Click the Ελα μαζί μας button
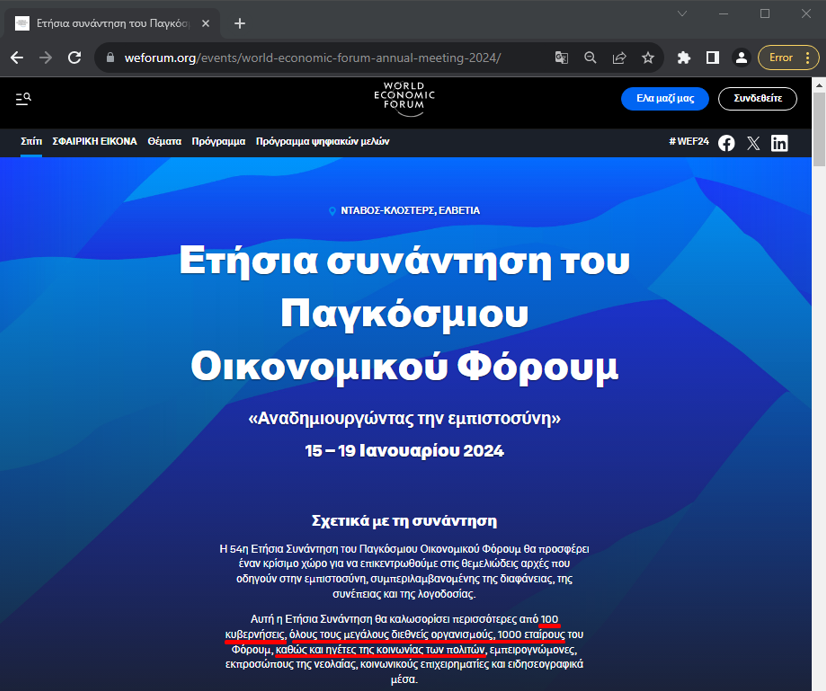Screen dimensions: 826x691 coord(665,98)
